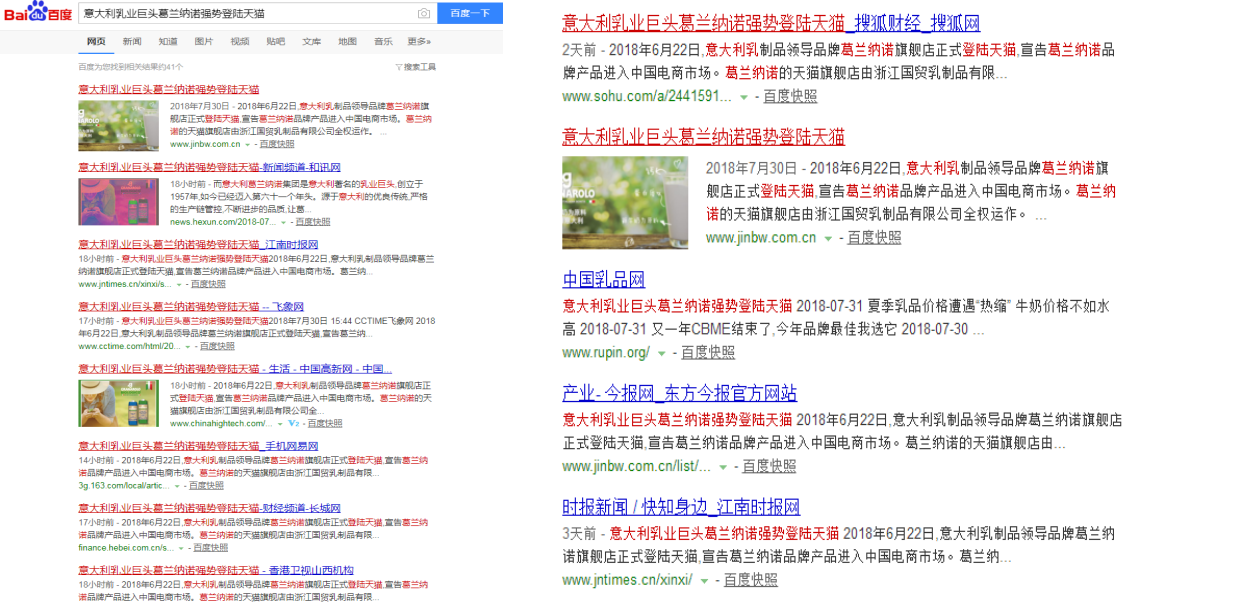The height and width of the screenshot is (603, 1243).
Task: Open 百度快照 next to finance.hebei.com.cn
Action: coord(211,548)
